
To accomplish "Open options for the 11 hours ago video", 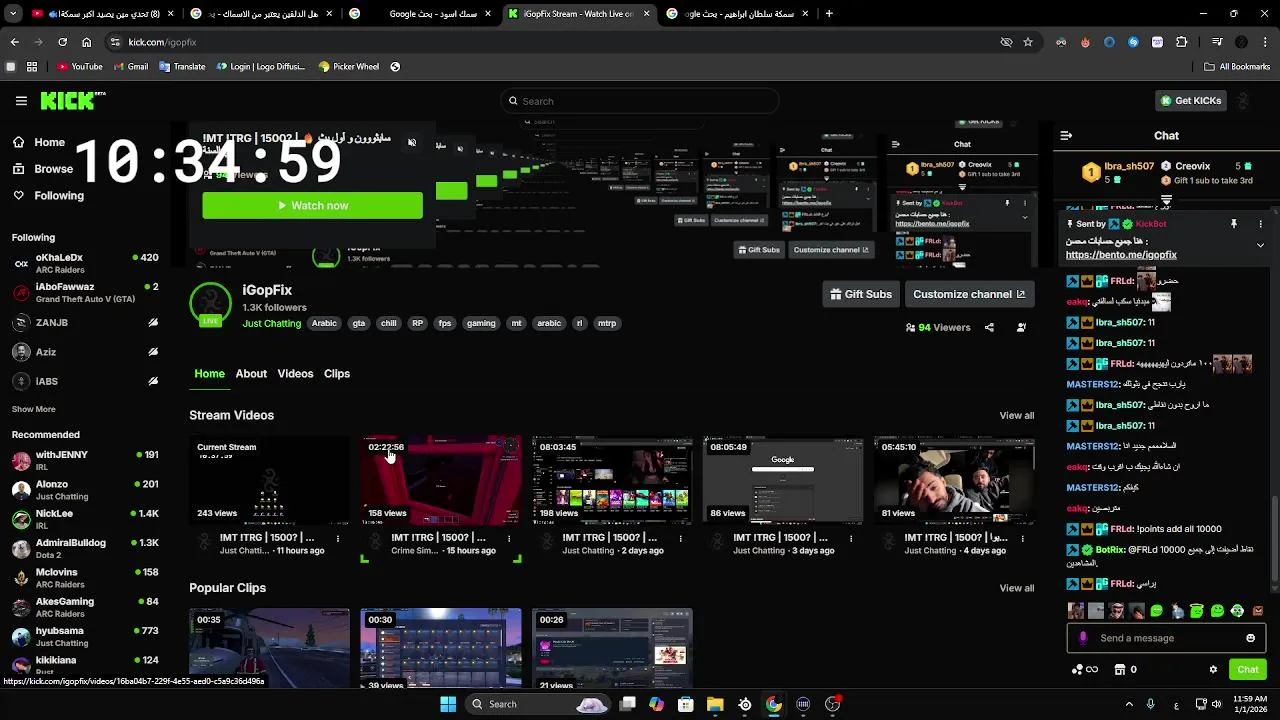I will point(338,538).
